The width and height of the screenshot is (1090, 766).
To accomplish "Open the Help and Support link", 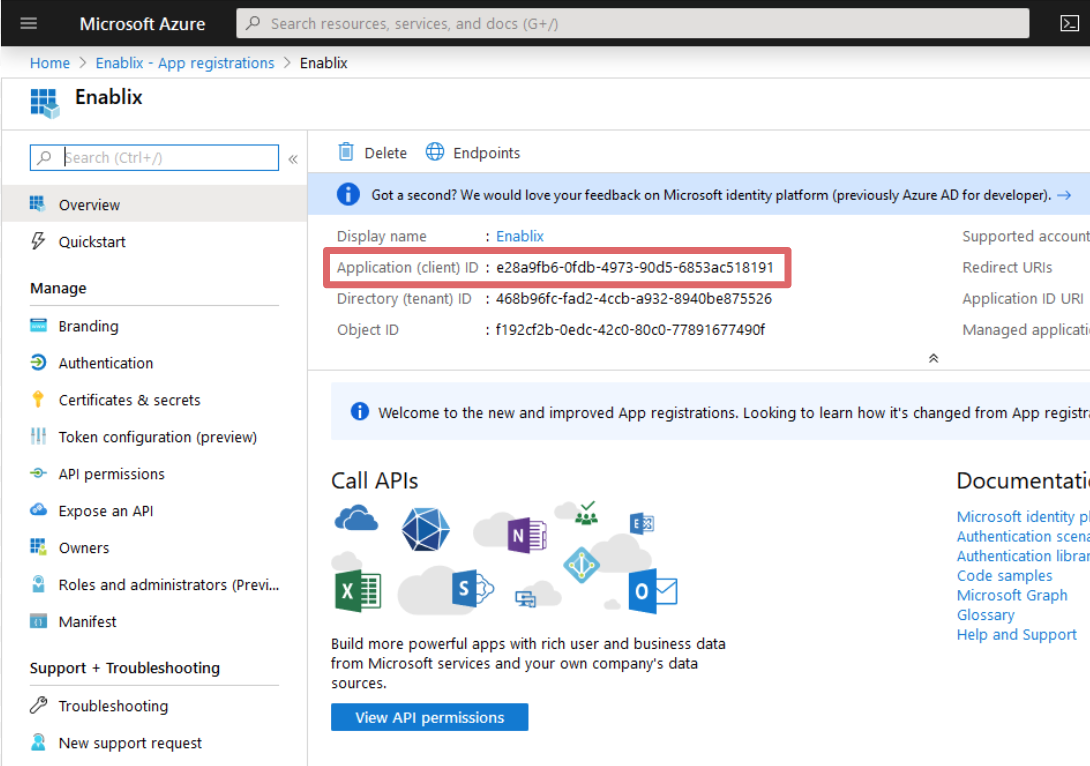I will [1016, 634].
